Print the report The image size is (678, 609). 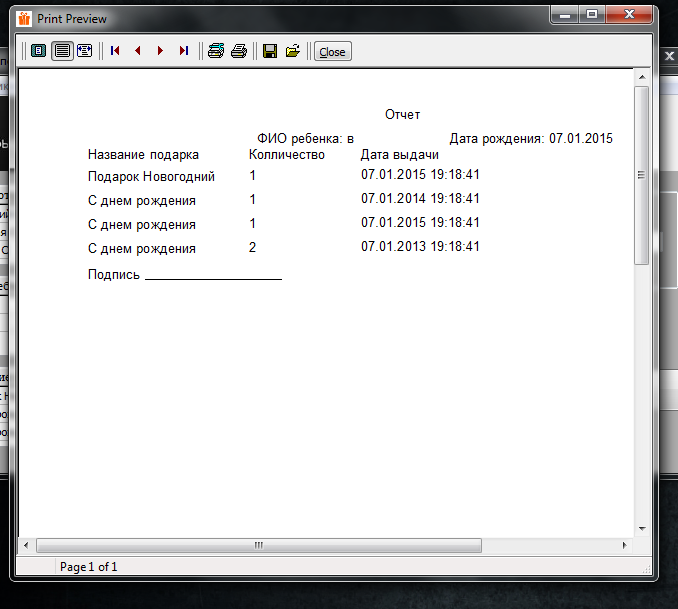click(x=239, y=51)
